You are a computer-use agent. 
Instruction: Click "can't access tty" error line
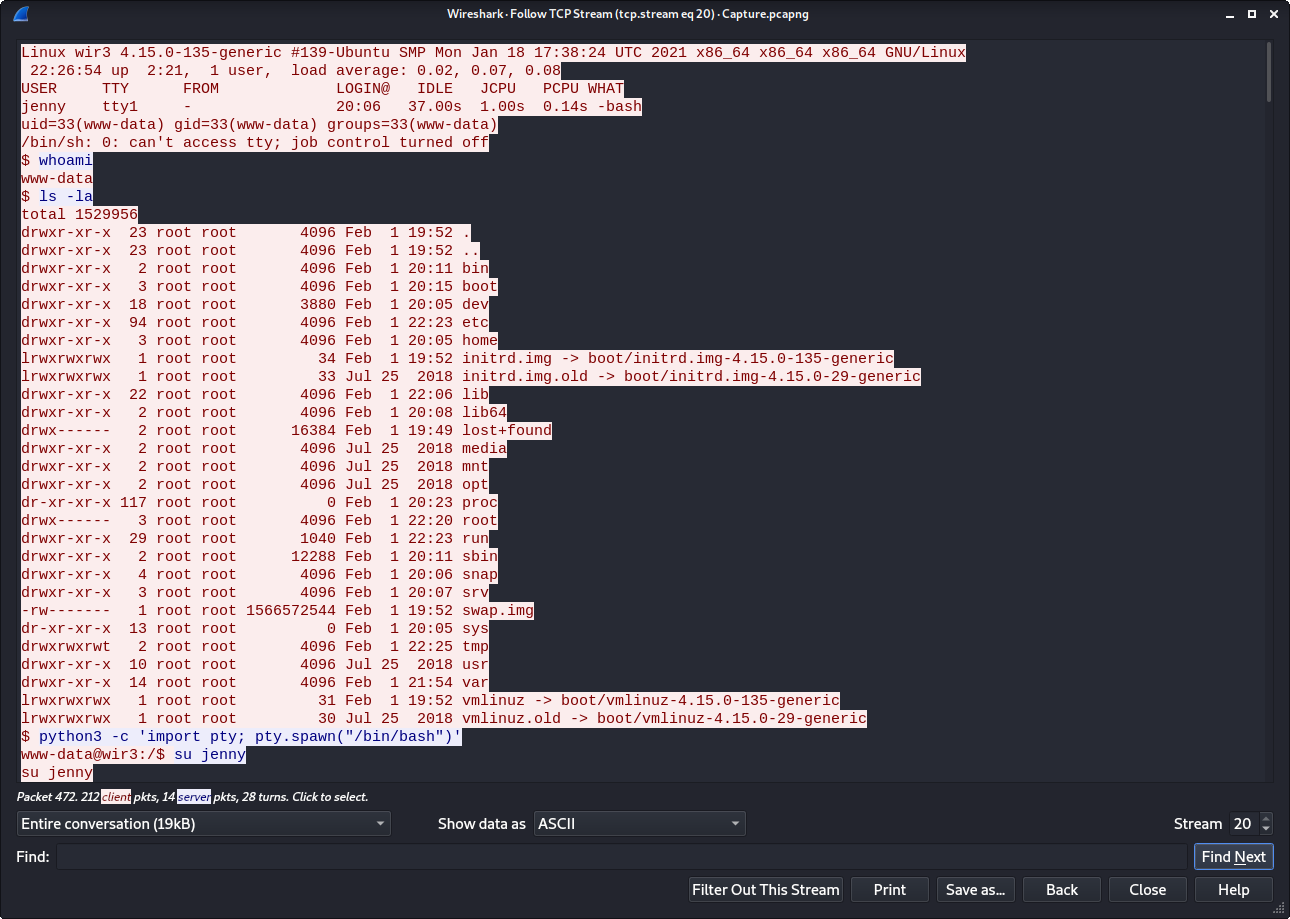coord(255,142)
